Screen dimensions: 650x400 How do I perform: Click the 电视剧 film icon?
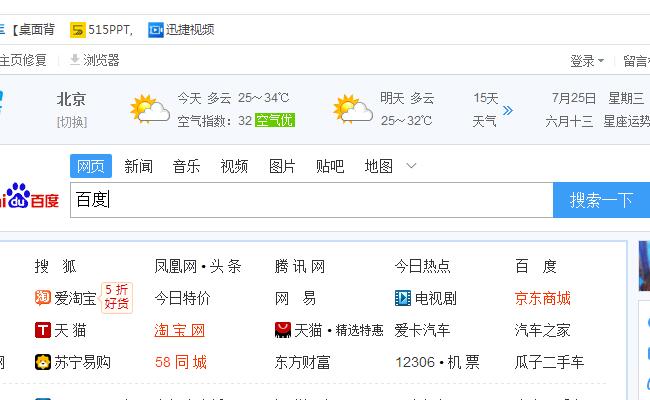[403, 298]
